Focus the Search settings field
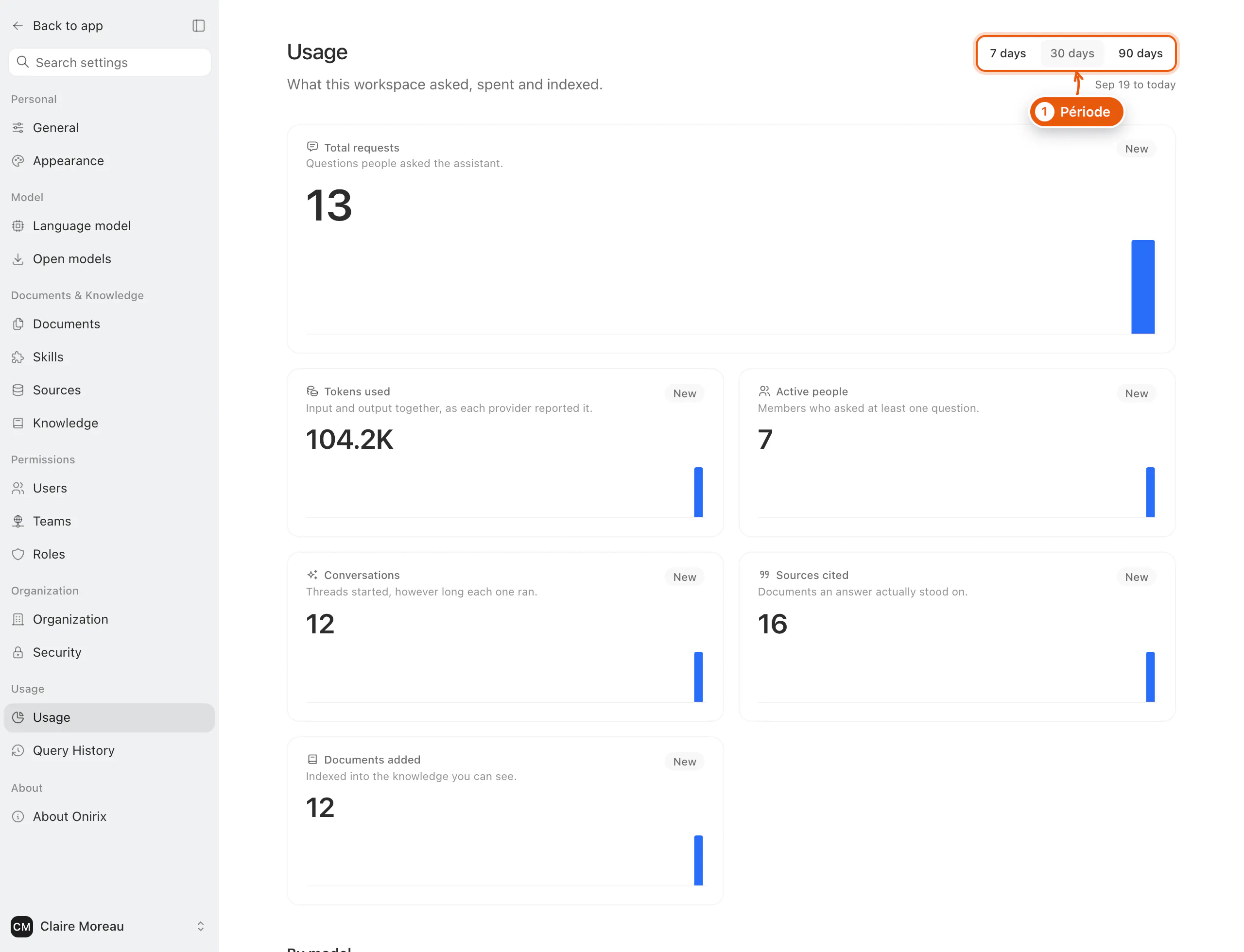 [x=110, y=62]
